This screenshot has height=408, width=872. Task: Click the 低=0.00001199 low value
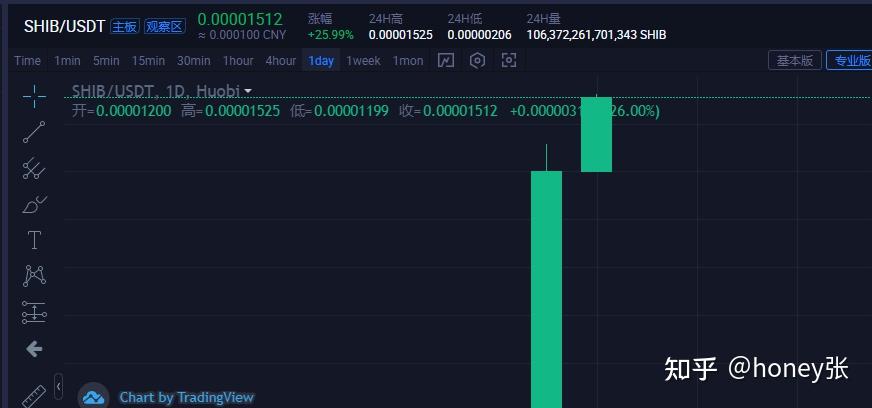click(x=339, y=111)
